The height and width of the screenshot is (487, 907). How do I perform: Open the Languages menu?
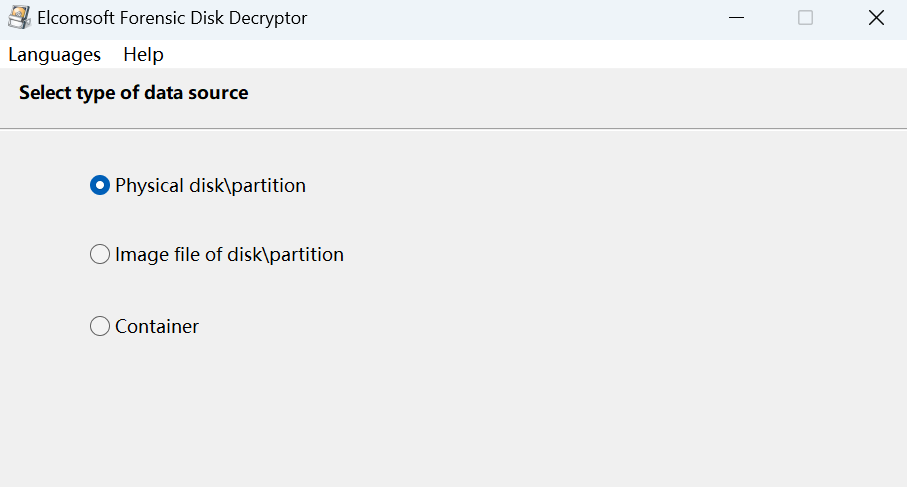(x=54, y=54)
